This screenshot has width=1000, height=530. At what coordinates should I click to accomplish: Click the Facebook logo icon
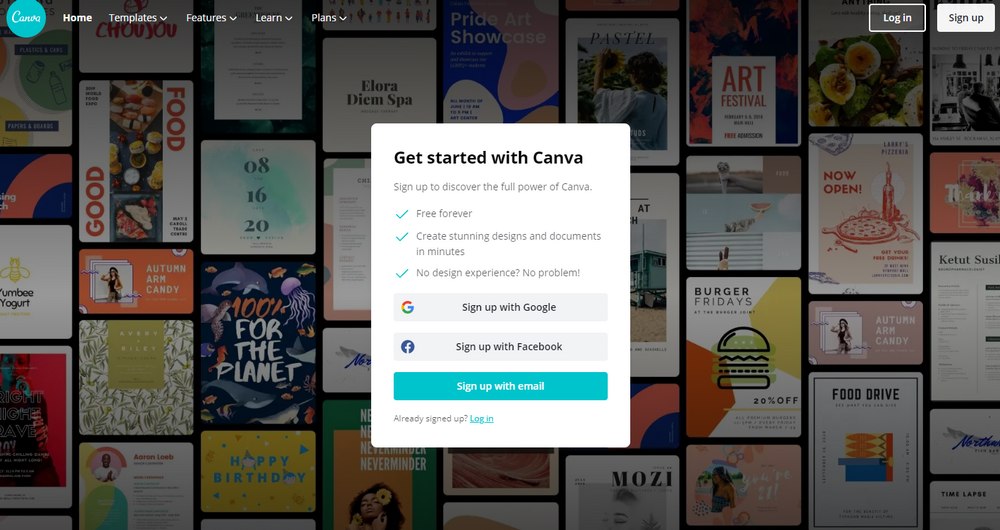(408, 347)
